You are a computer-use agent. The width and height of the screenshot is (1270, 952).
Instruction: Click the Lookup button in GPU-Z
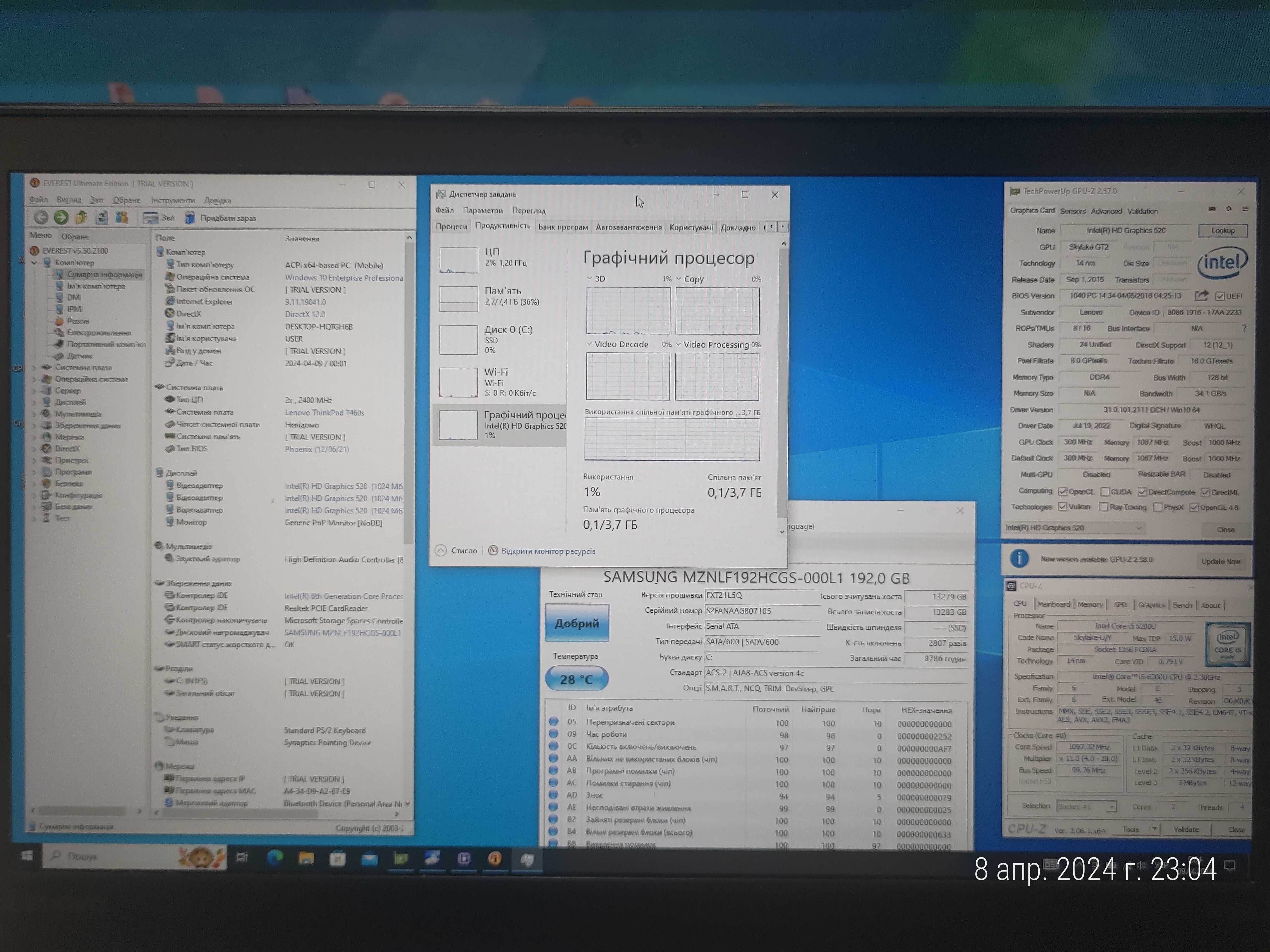click(x=1223, y=231)
